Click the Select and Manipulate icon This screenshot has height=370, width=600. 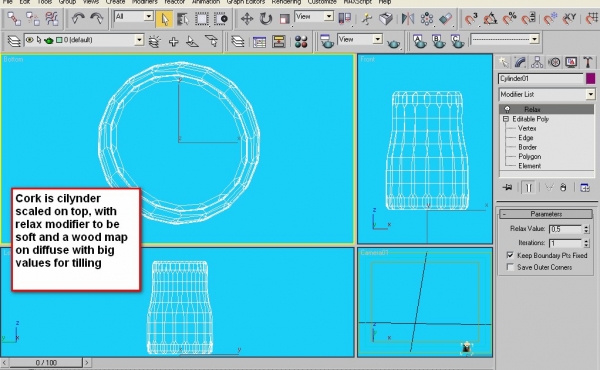coord(367,19)
